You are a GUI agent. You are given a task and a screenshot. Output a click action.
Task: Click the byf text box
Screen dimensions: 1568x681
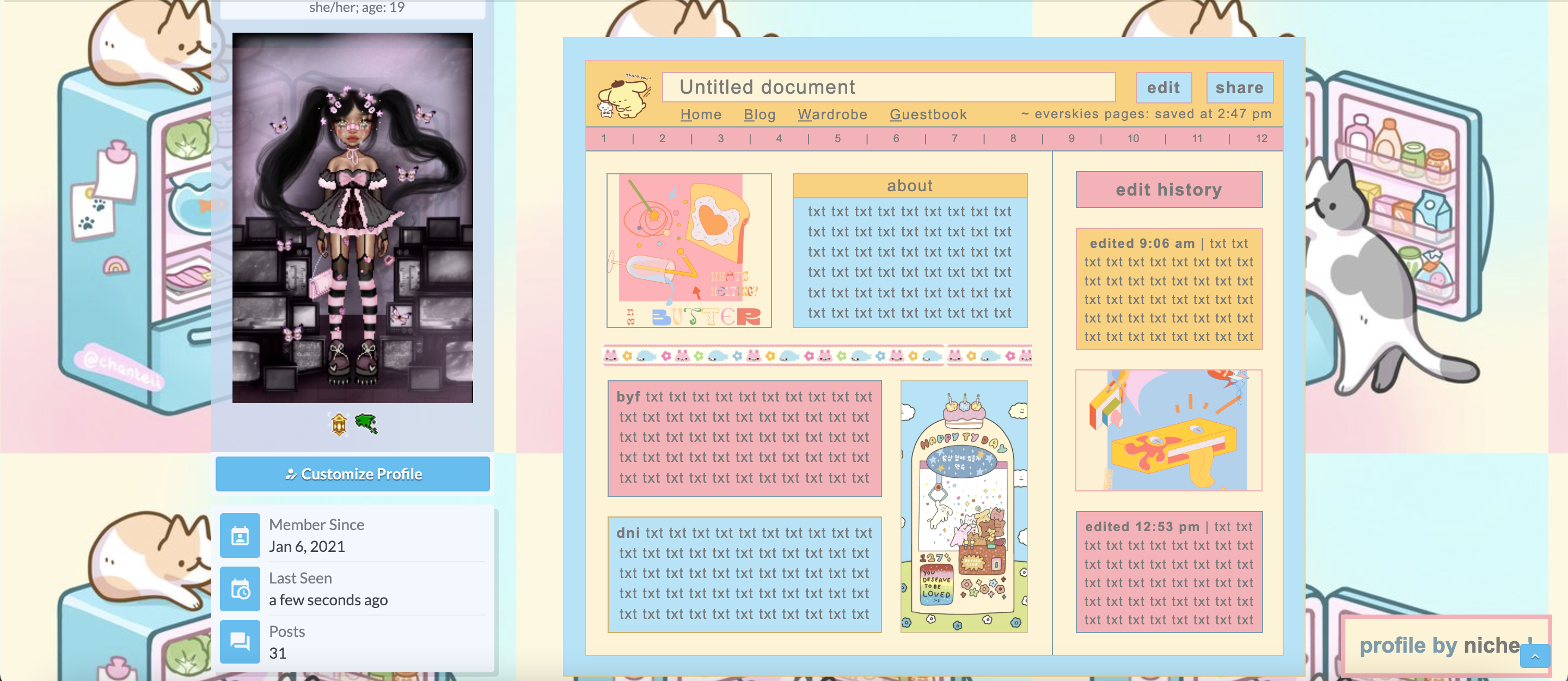pos(744,438)
